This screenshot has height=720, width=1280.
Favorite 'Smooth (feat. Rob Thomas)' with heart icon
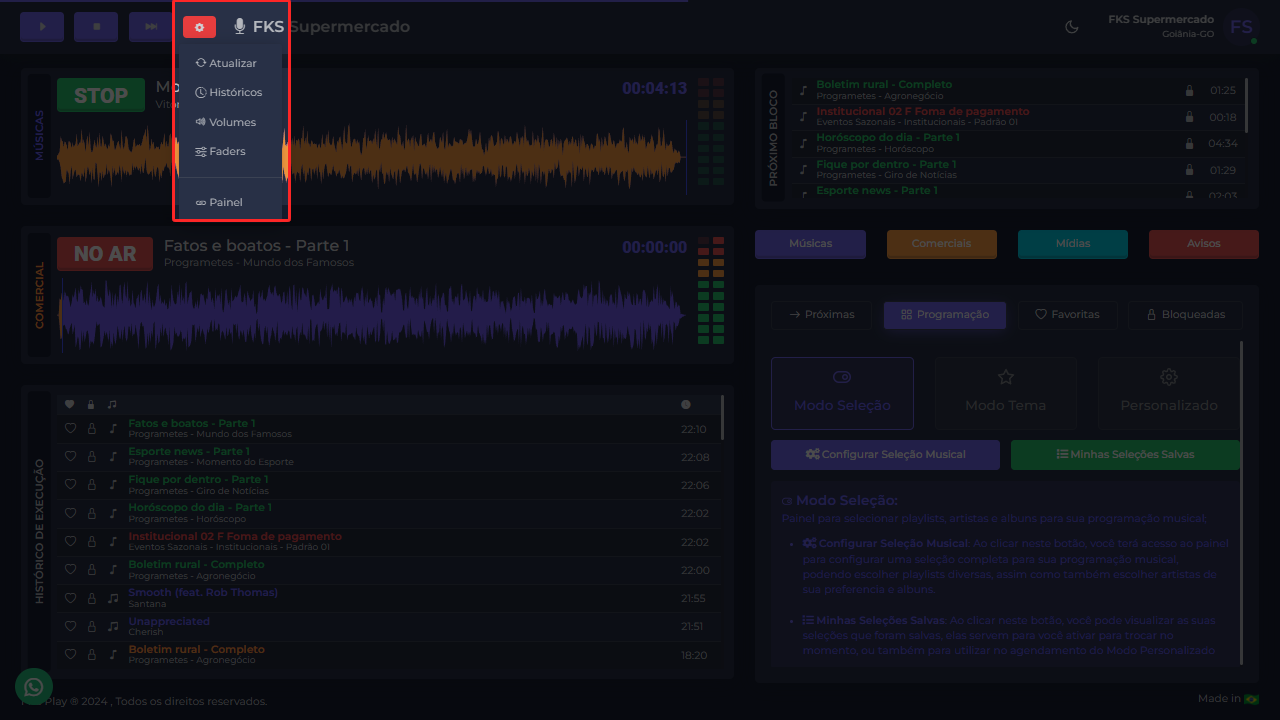point(70,598)
